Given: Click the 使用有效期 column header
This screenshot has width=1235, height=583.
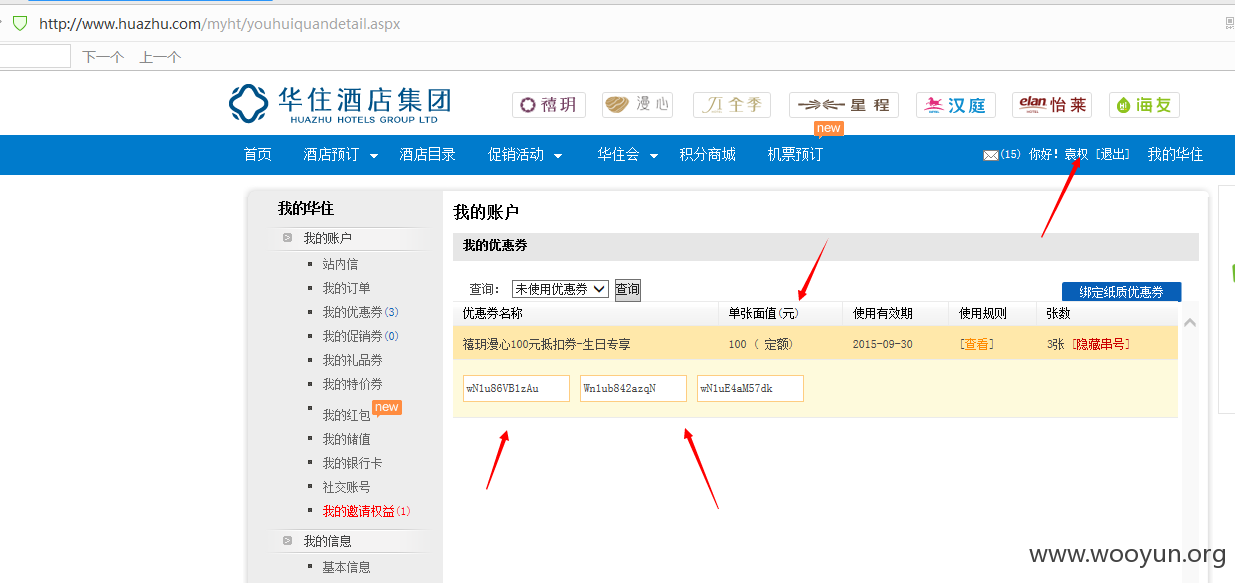Looking at the screenshot, I should [x=882, y=313].
